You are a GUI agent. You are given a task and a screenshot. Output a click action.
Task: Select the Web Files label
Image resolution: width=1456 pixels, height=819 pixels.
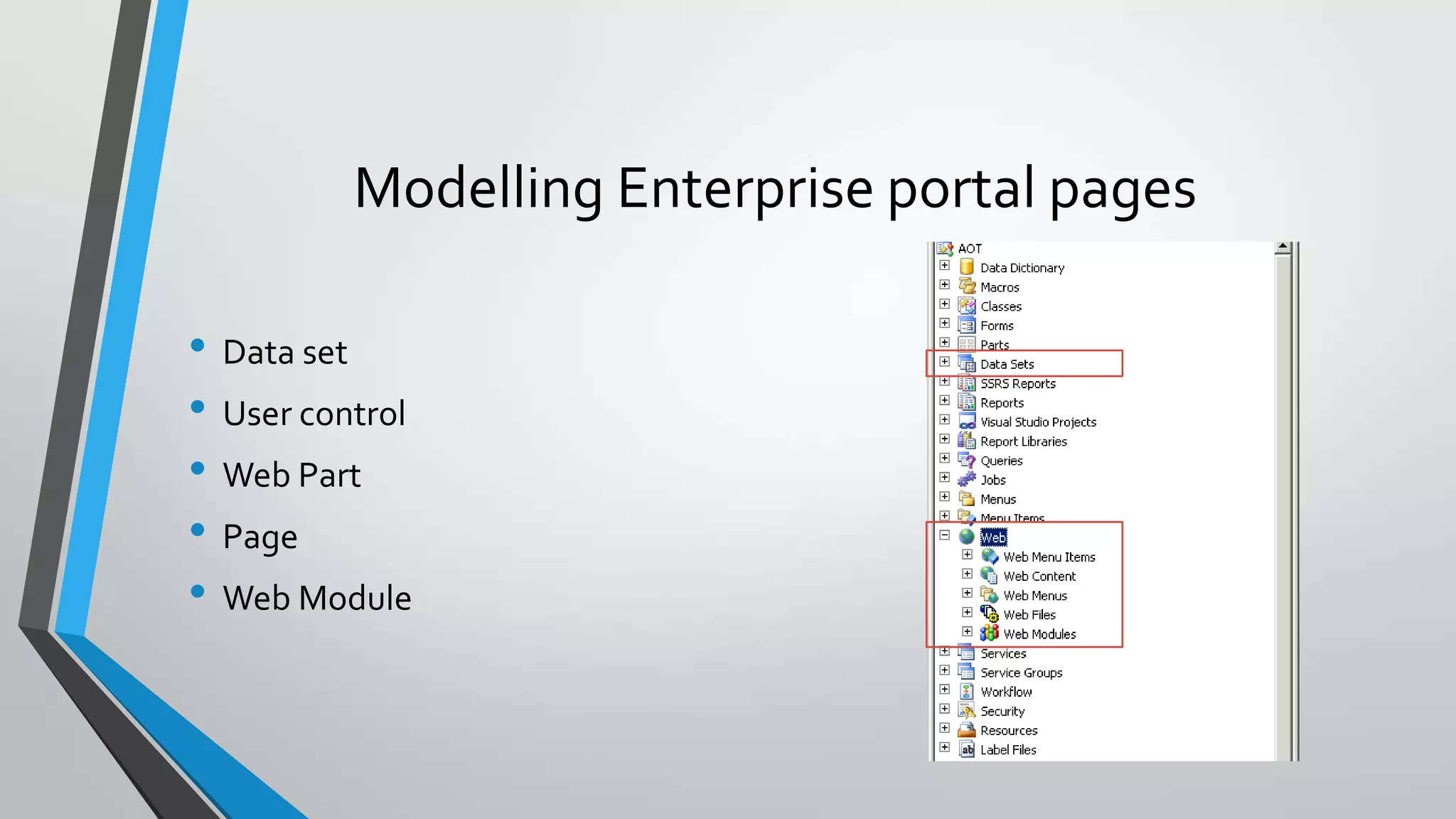[x=1029, y=615]
